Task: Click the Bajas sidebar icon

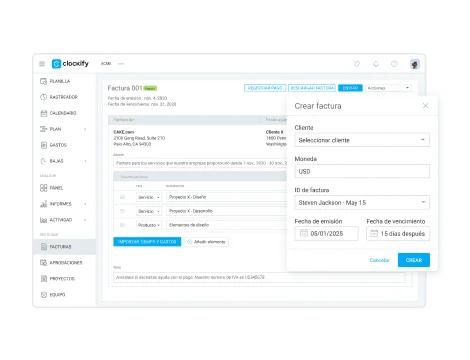Action: (x=43, y=161)
